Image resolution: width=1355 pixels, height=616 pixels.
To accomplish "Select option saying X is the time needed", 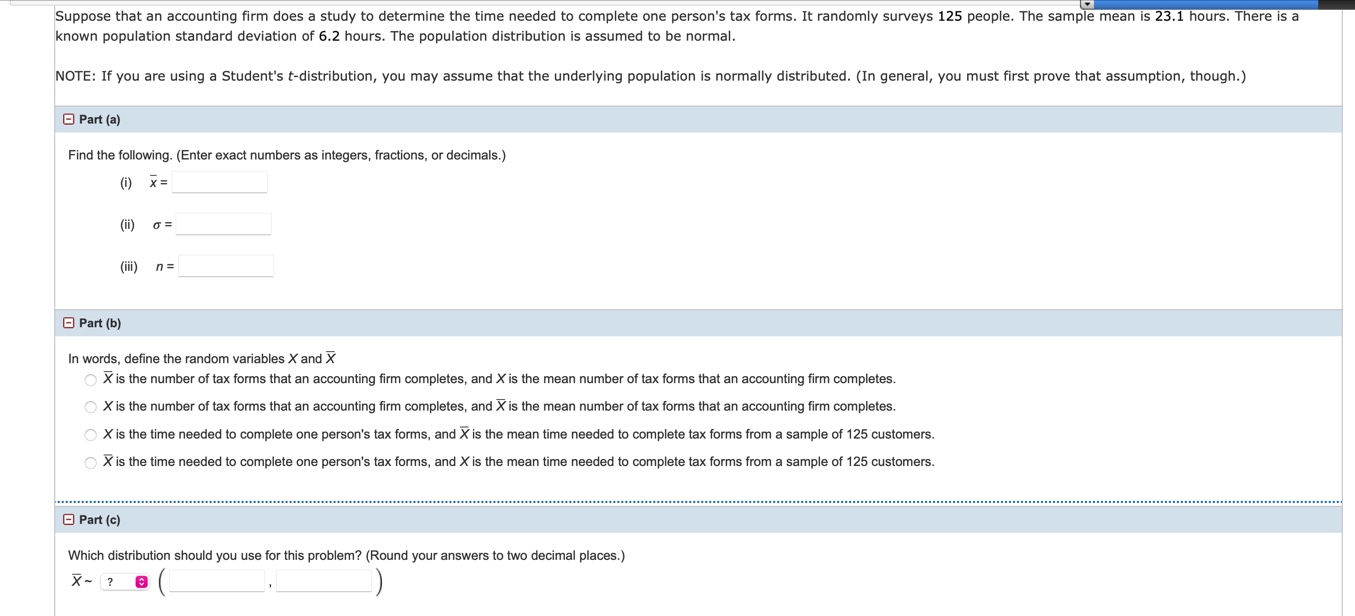I will (88, 433).
